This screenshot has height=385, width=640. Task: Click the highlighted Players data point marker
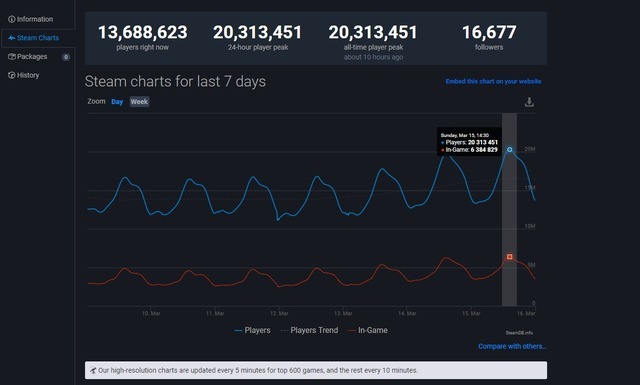tap(509, 149)
